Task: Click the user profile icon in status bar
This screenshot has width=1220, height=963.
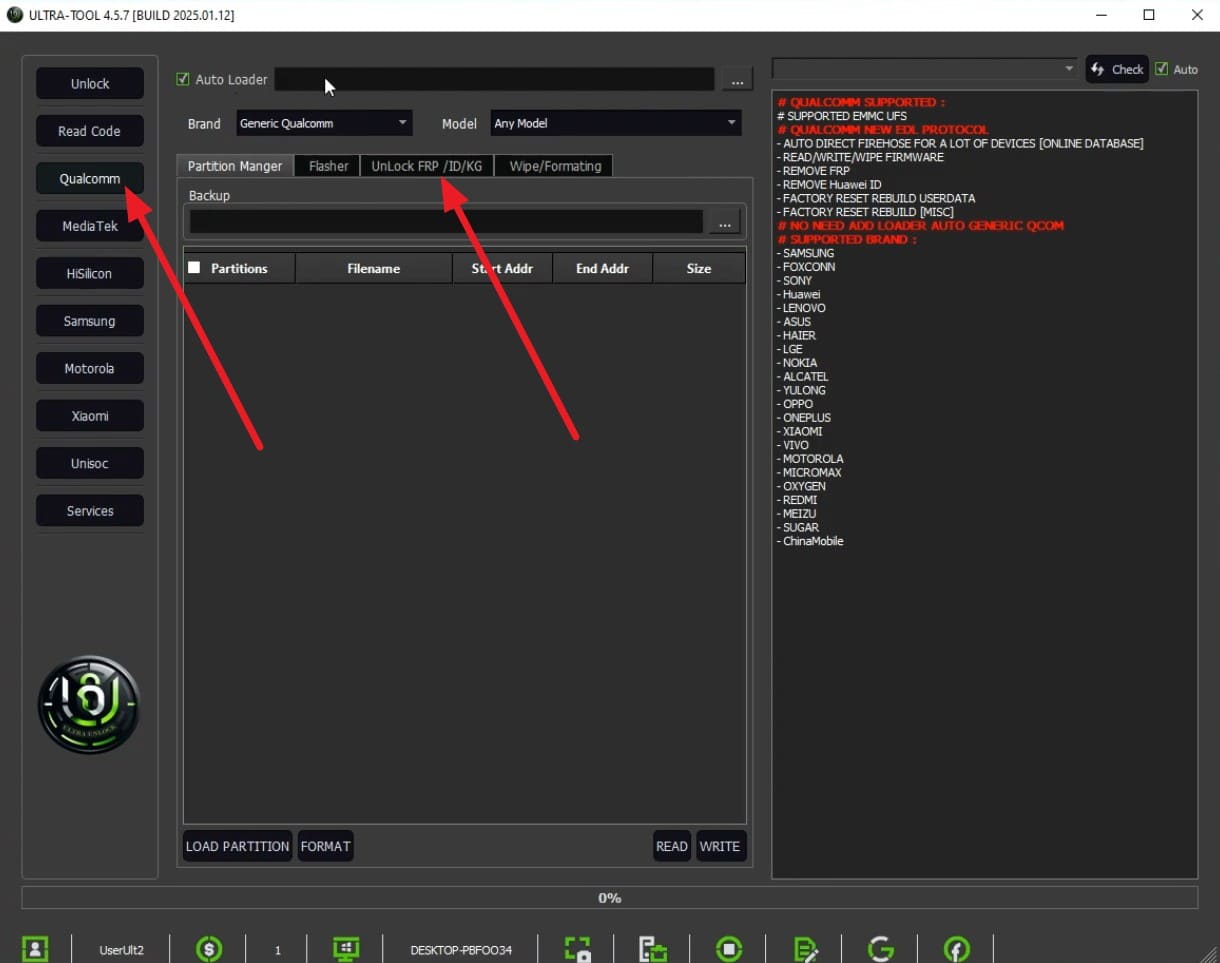Action: point(35,948)
